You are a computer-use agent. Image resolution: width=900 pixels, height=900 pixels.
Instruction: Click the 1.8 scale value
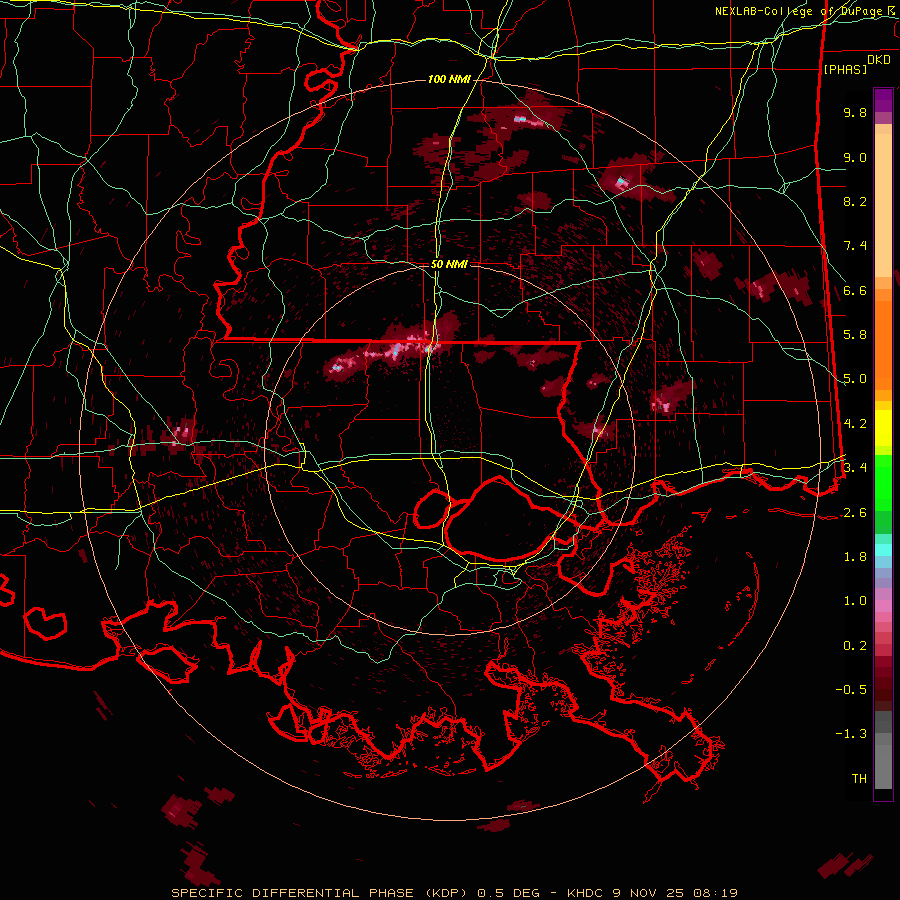(x=855, y=557)
